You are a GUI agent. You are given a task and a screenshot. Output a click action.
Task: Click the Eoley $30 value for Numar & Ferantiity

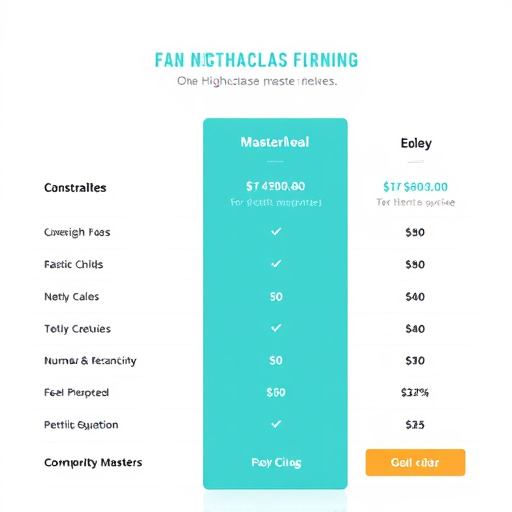point(415,360)
